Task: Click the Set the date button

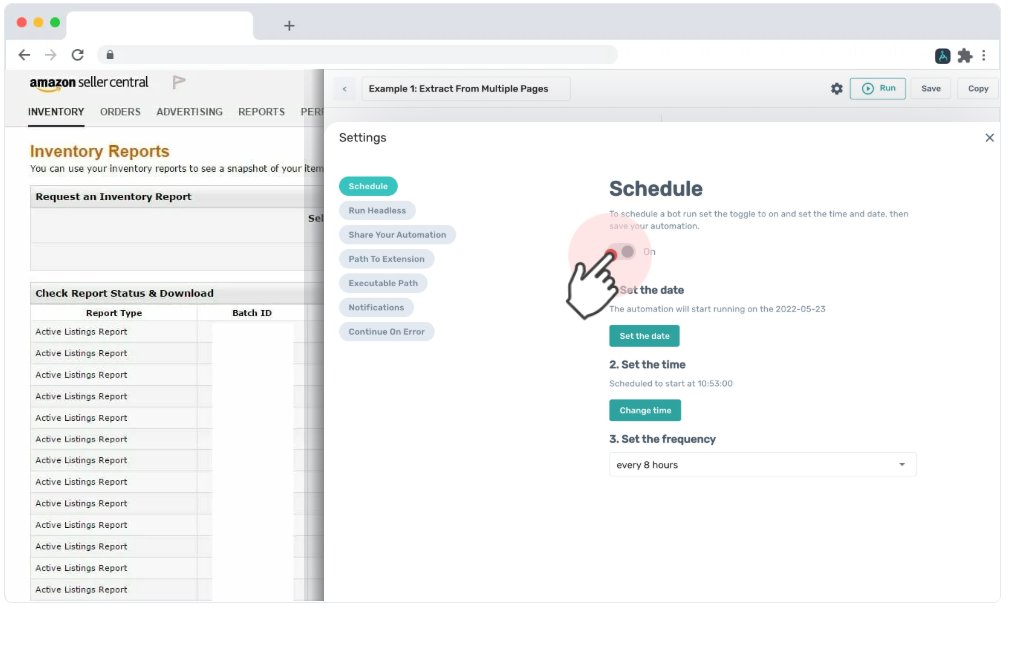Action: (x=644, y=336)
